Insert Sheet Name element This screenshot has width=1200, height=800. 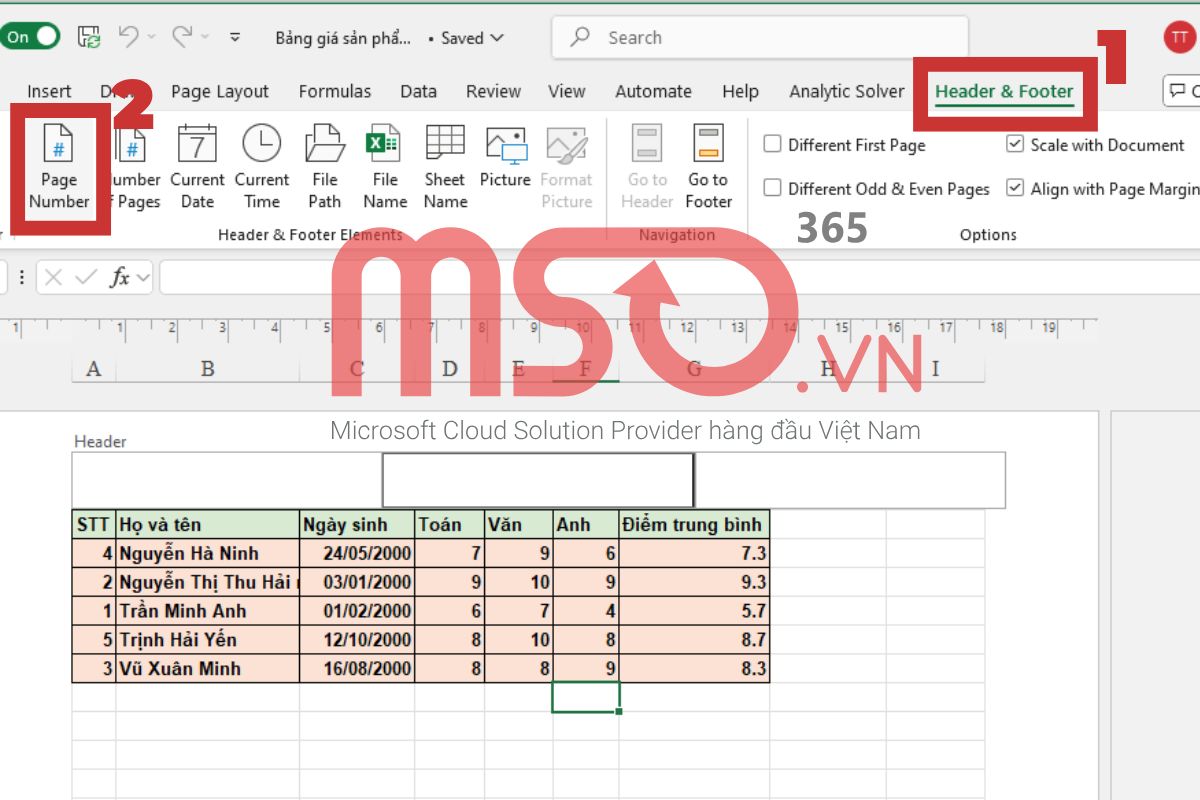tap(445, 168)
